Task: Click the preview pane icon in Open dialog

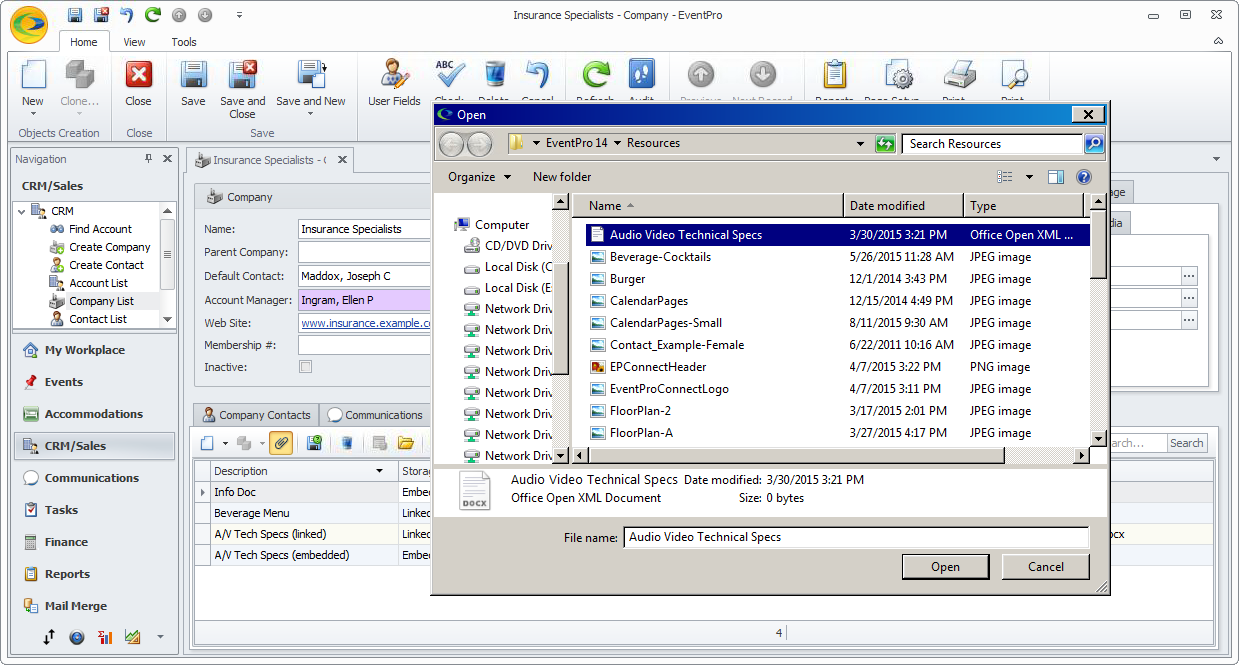Action: click(1055, 177)
